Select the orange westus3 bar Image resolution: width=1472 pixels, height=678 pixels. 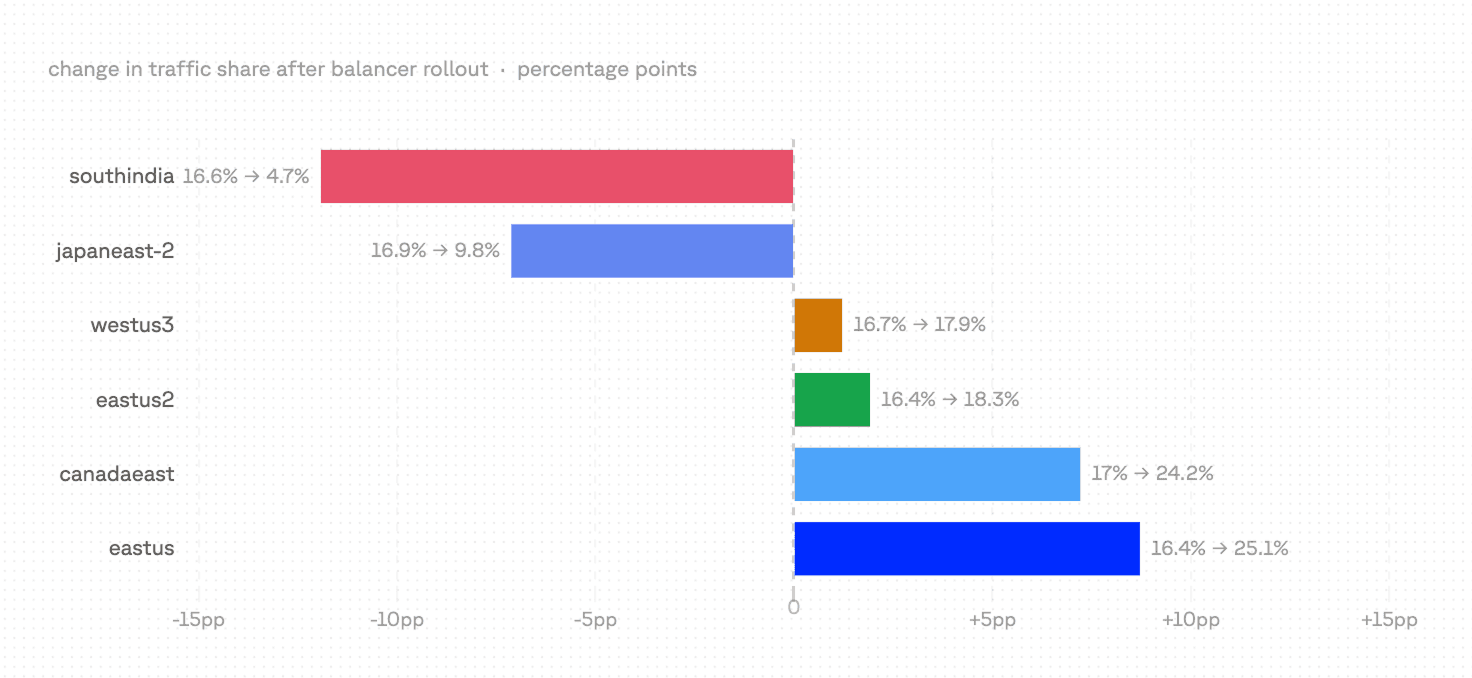click(818, 325)
